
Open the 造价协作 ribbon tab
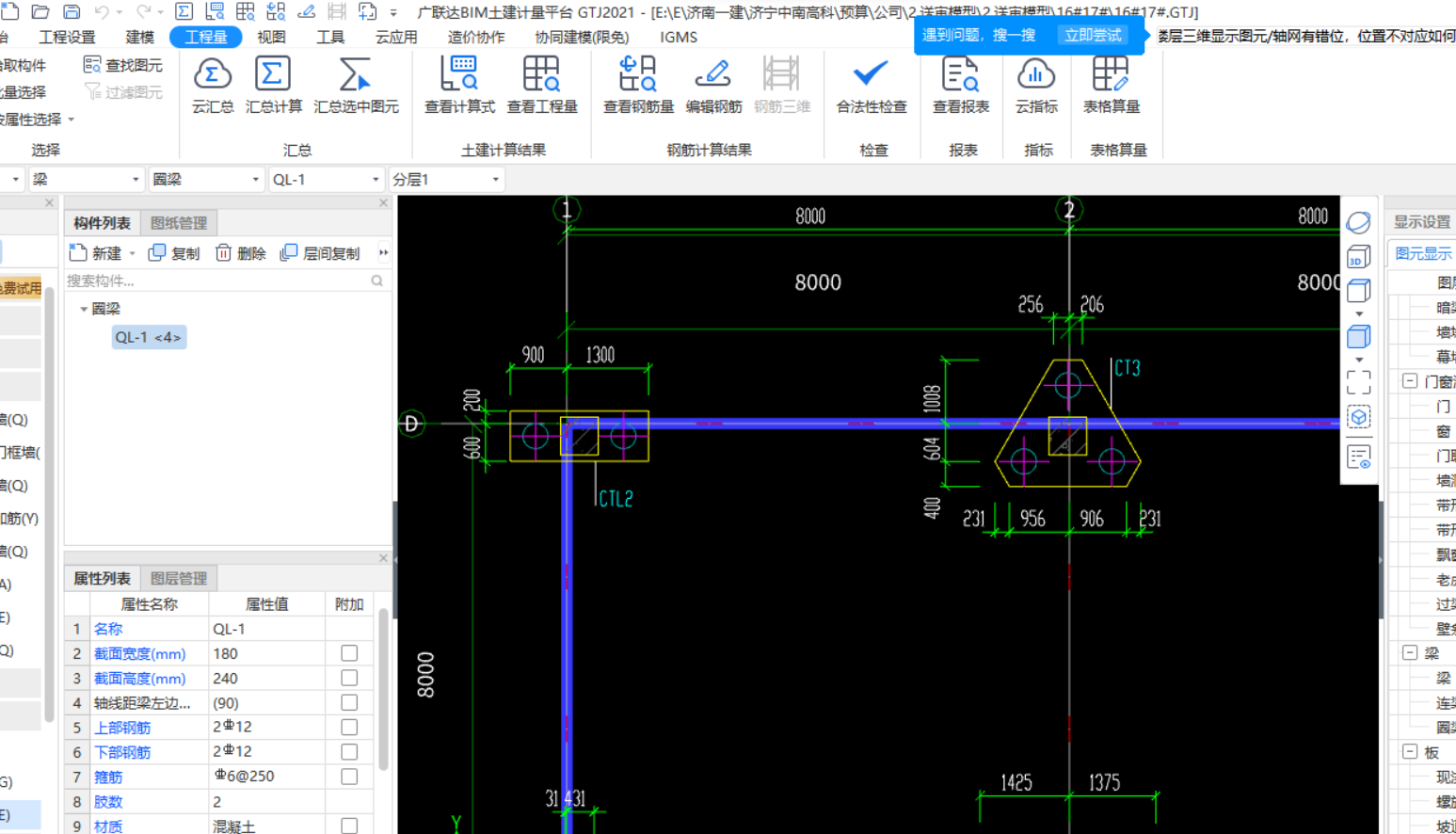[476, 37]
